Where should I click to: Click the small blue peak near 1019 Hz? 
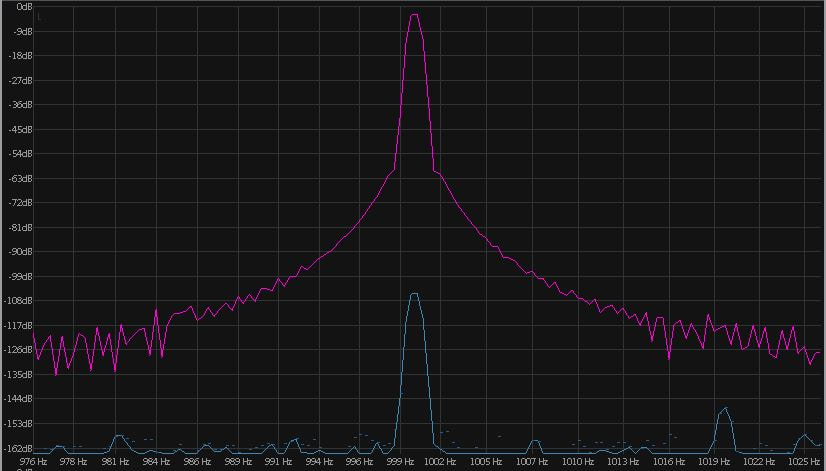click(x=724, y=408)
